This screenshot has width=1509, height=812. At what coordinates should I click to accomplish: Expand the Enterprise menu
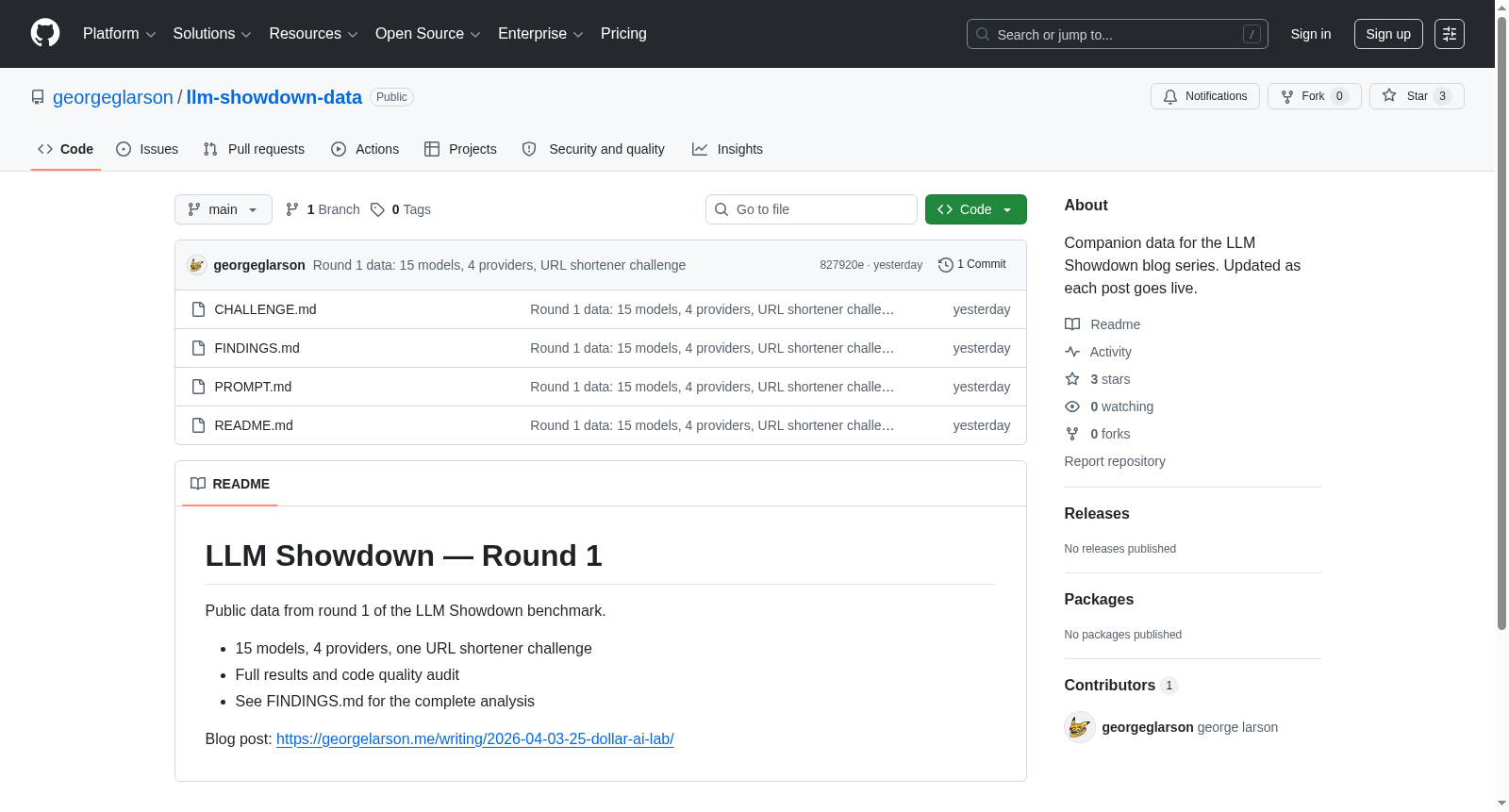pyautogui.click(x=540, y=34)
